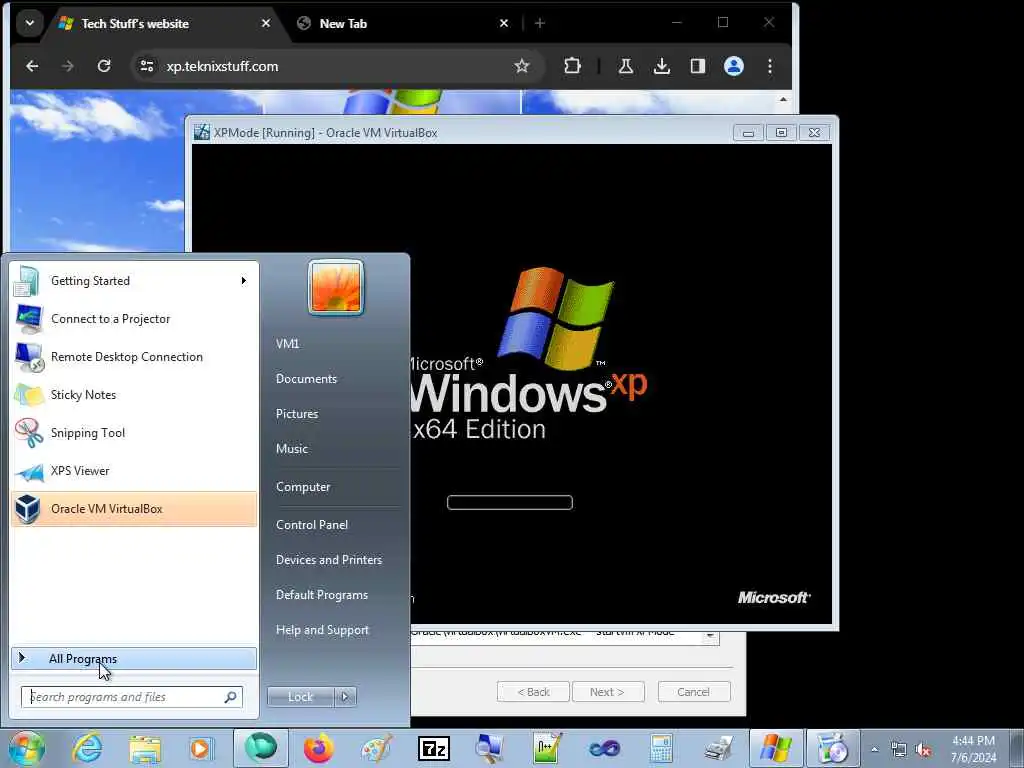This screenshot has height=768, width=1024.
Task: Launch Windows Media Player from taskbar
Action: coord(201,749)
